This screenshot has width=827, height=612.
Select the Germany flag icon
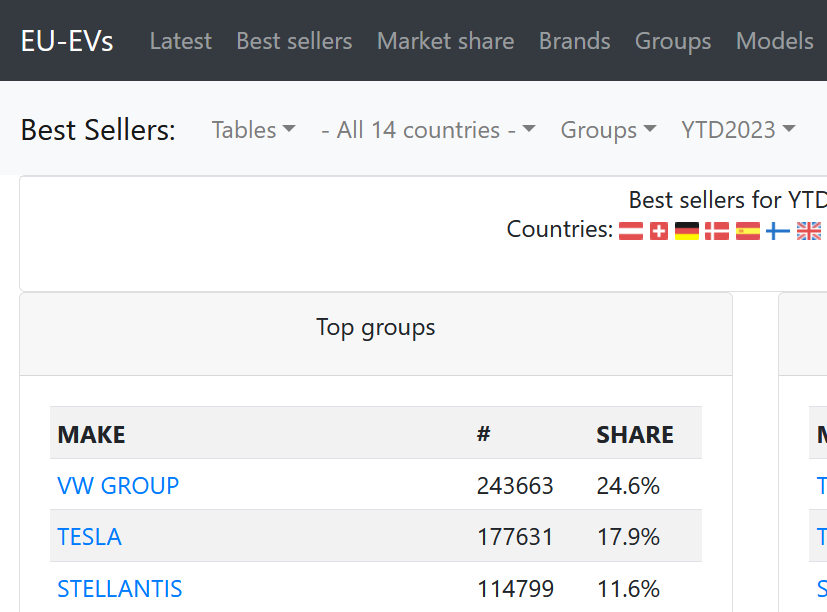(687, 231)
